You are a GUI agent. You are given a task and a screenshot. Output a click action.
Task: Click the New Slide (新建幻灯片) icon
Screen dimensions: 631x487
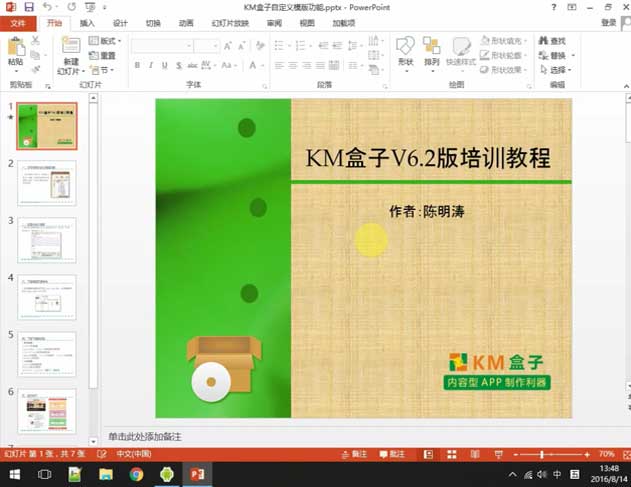71,45
